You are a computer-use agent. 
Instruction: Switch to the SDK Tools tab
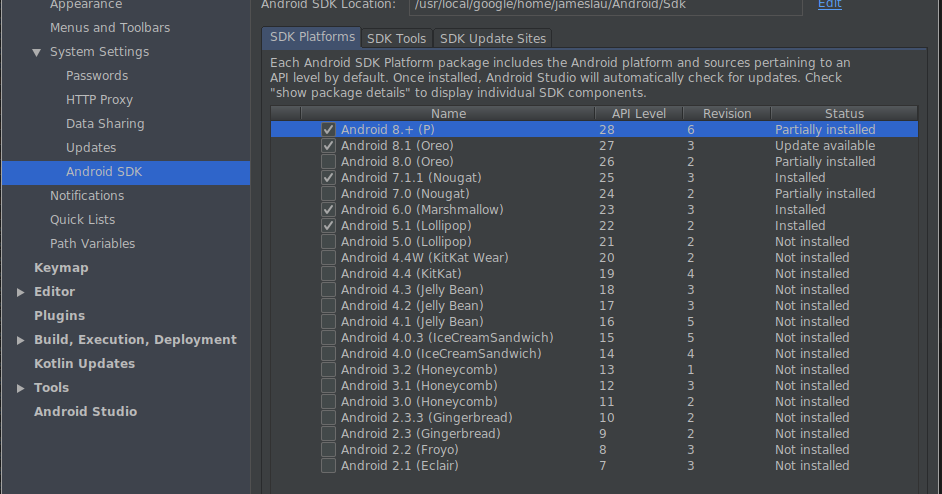pyautogui.click(x=396, y=39)
